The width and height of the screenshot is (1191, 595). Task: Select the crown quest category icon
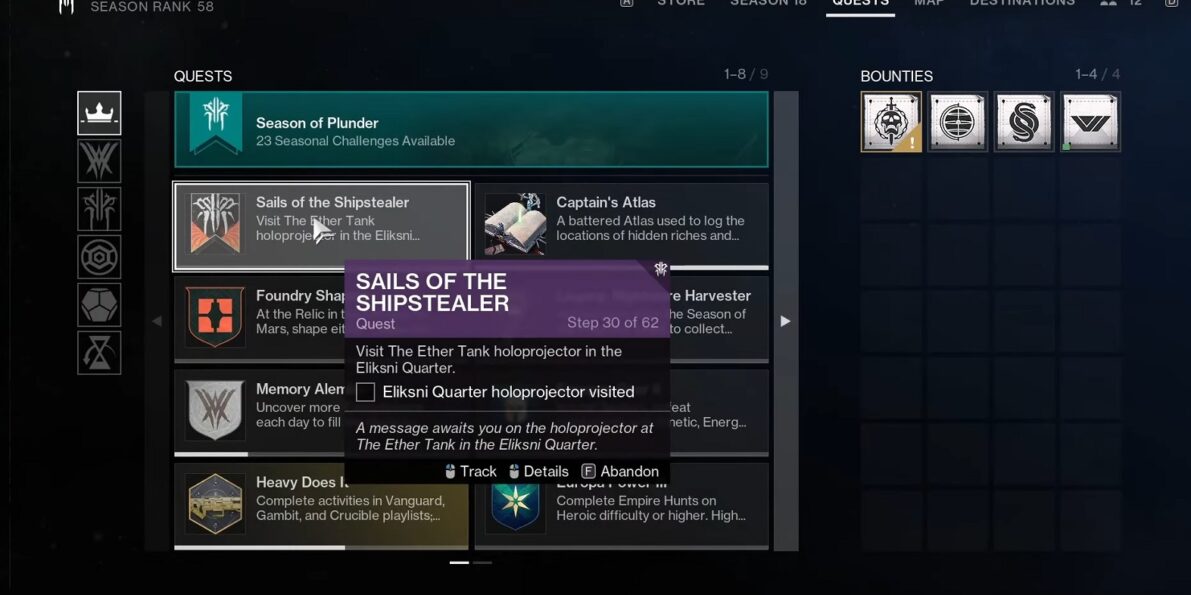tap(99, 113)
